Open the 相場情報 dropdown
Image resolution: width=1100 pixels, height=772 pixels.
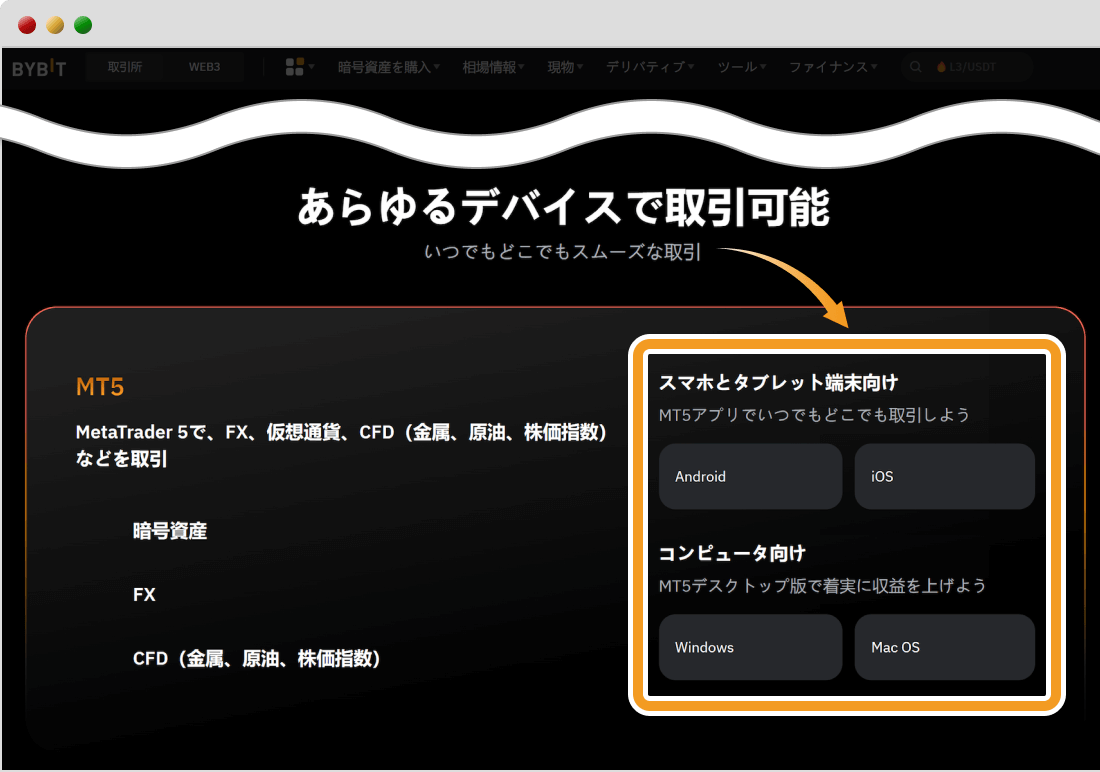[x=493, y=67]
